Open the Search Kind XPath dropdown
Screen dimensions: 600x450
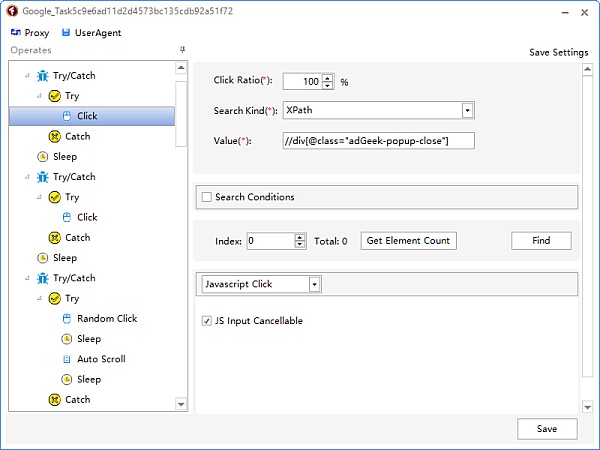(x=467, y=111)
